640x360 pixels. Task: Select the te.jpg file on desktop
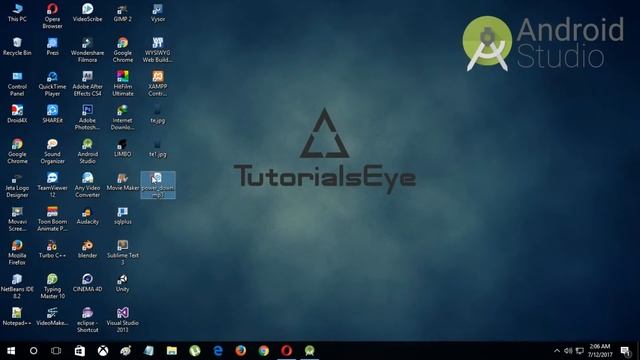[x=158, y=114]
